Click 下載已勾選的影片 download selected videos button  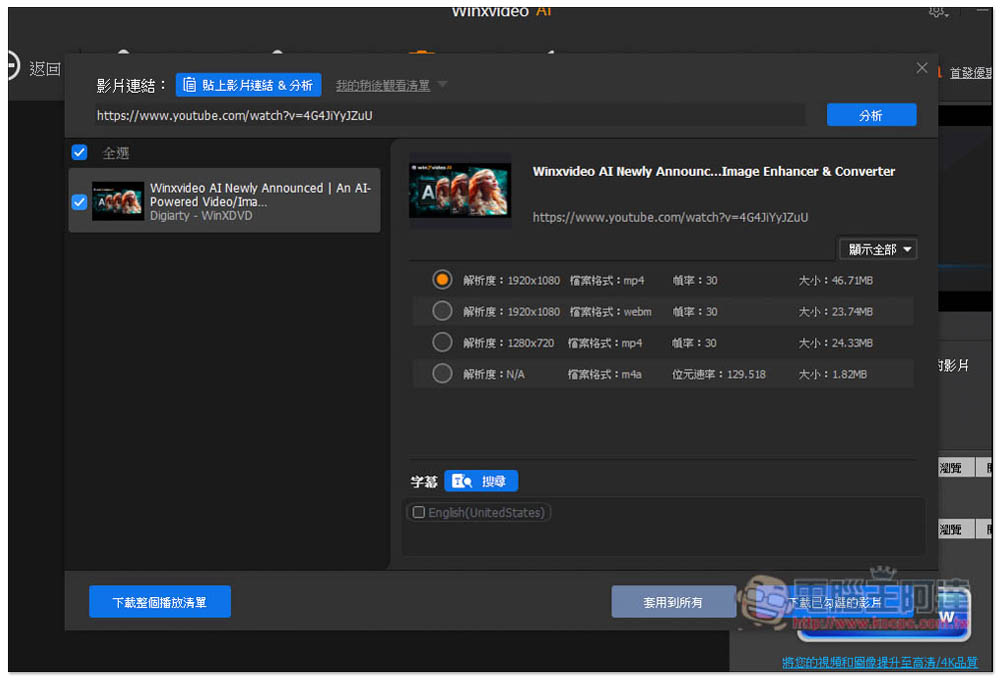[835, 602]
